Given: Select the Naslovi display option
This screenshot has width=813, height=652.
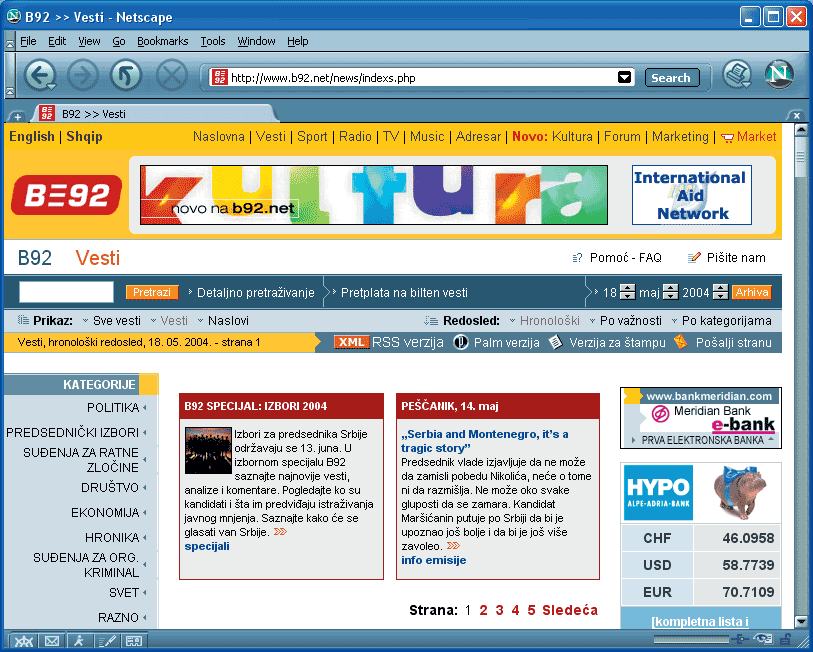Looking at the screenshot, I should (x=228, y=321).
